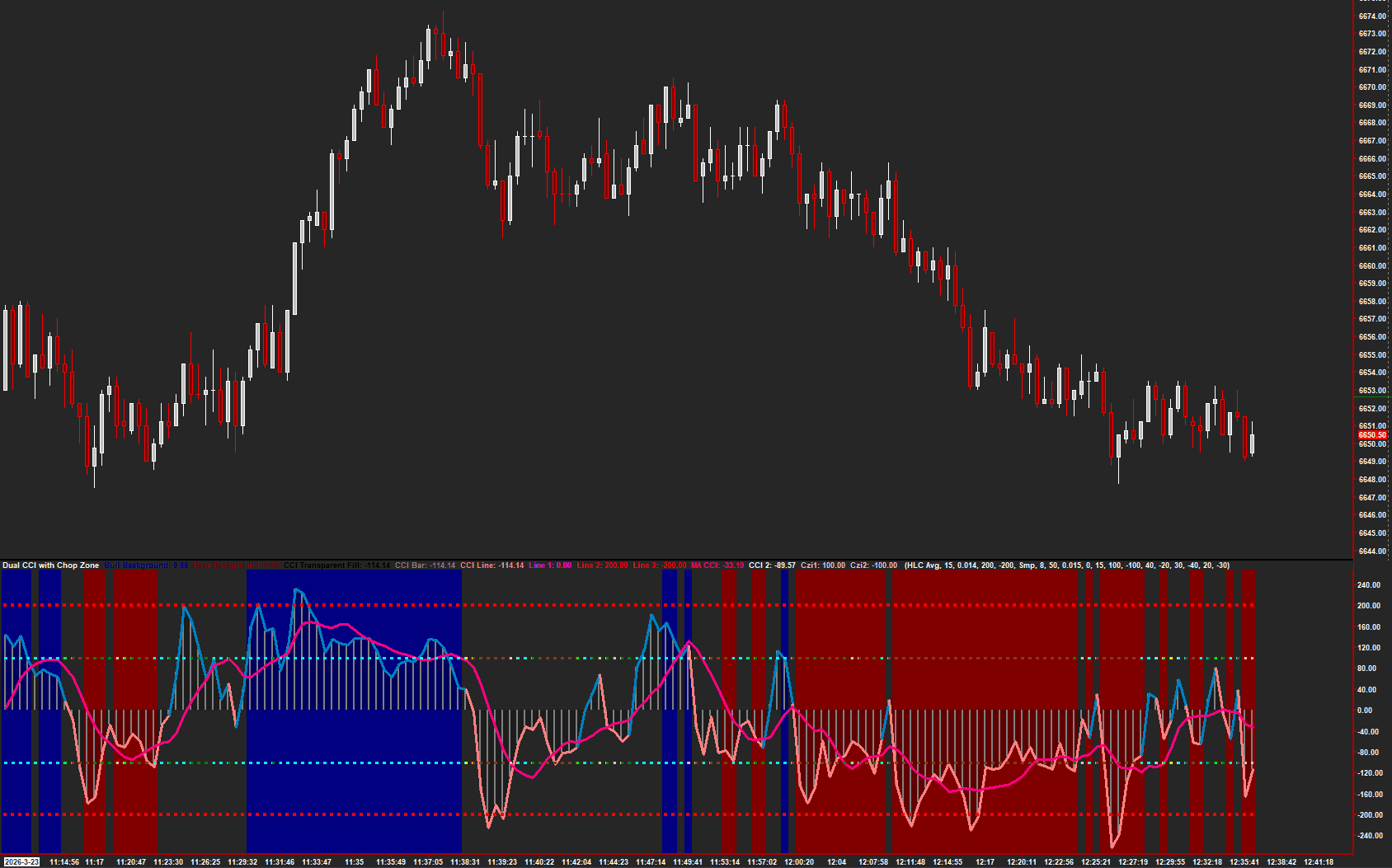Viewport: 1392px width, 868px height.
Task: Click the 240.00 CCI scale label
Action: [x=1369, y=585]
